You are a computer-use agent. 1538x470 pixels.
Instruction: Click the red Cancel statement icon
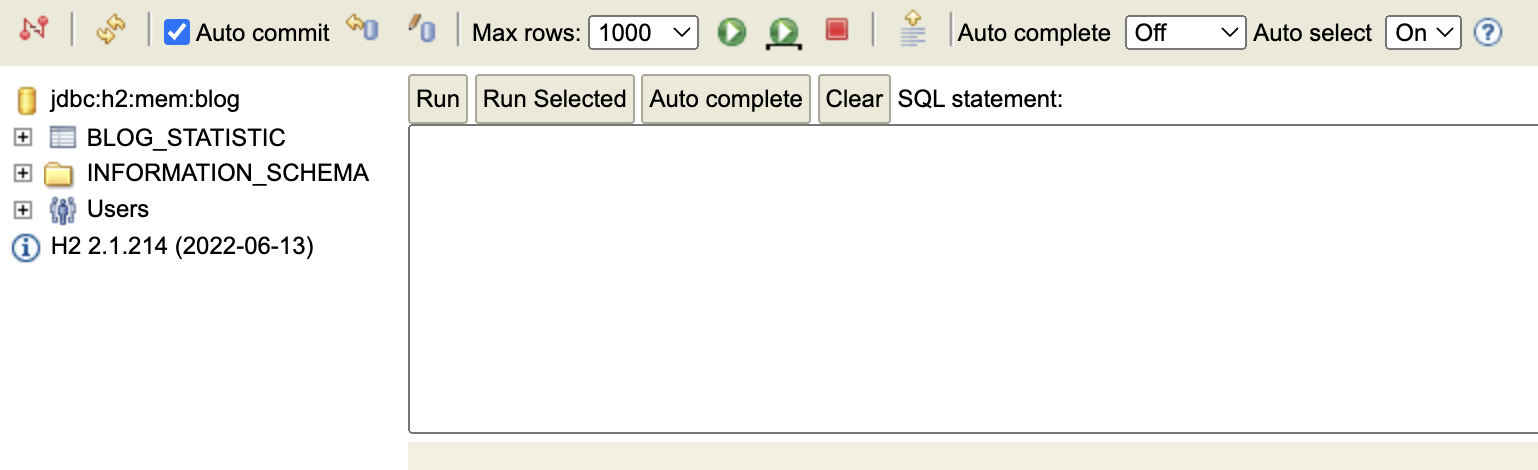pyautogui.click(x=837, y=30)
